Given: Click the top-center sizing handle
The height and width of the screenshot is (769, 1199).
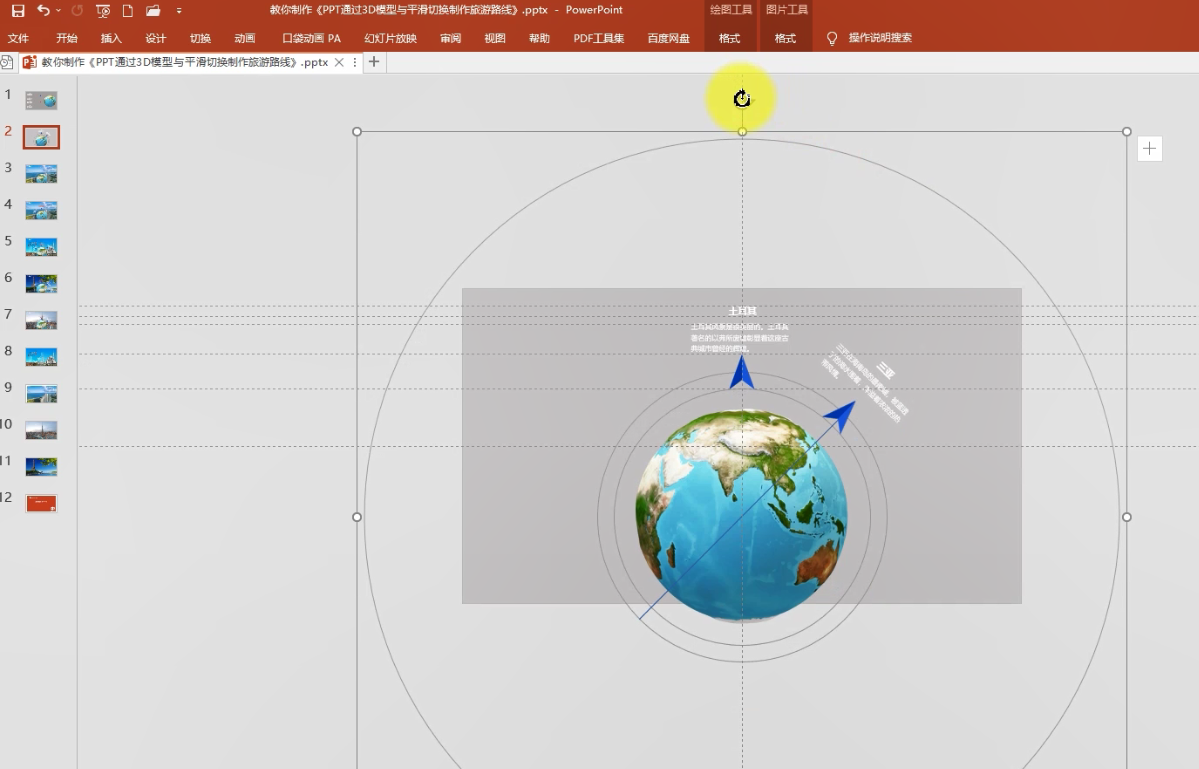Looking at the screenshot, I should click(742, 131).
